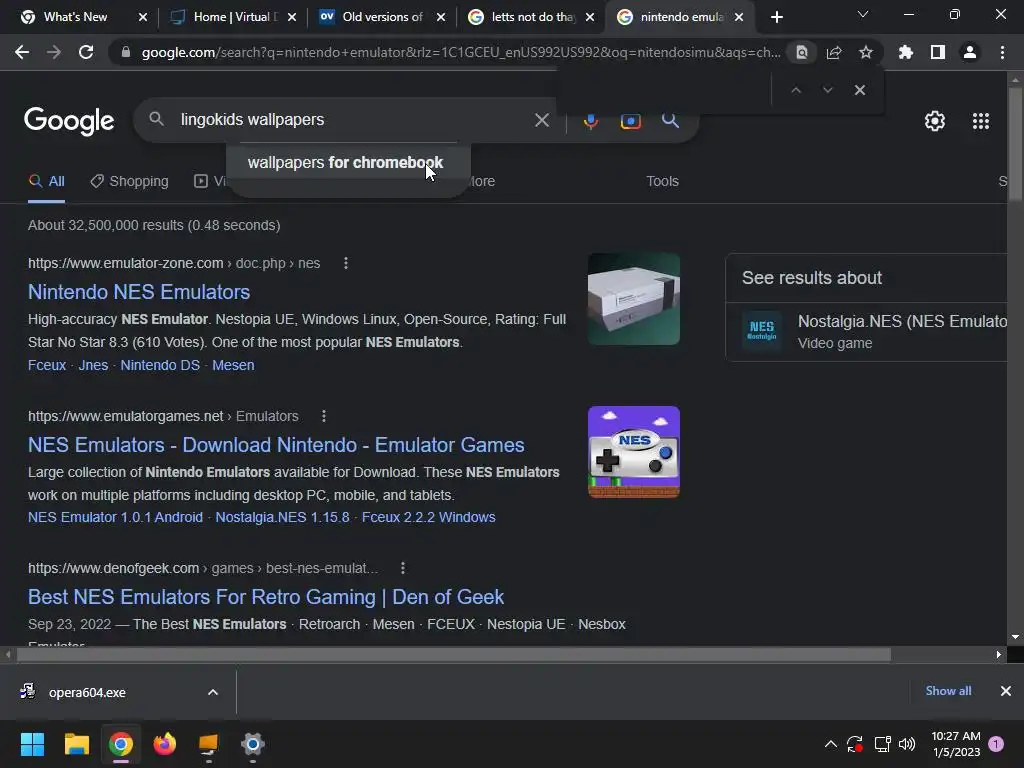The width and height of the screenshot is (1024, 768).
Task: Switch to the What's New tab
Action: [x=75, y=17]
